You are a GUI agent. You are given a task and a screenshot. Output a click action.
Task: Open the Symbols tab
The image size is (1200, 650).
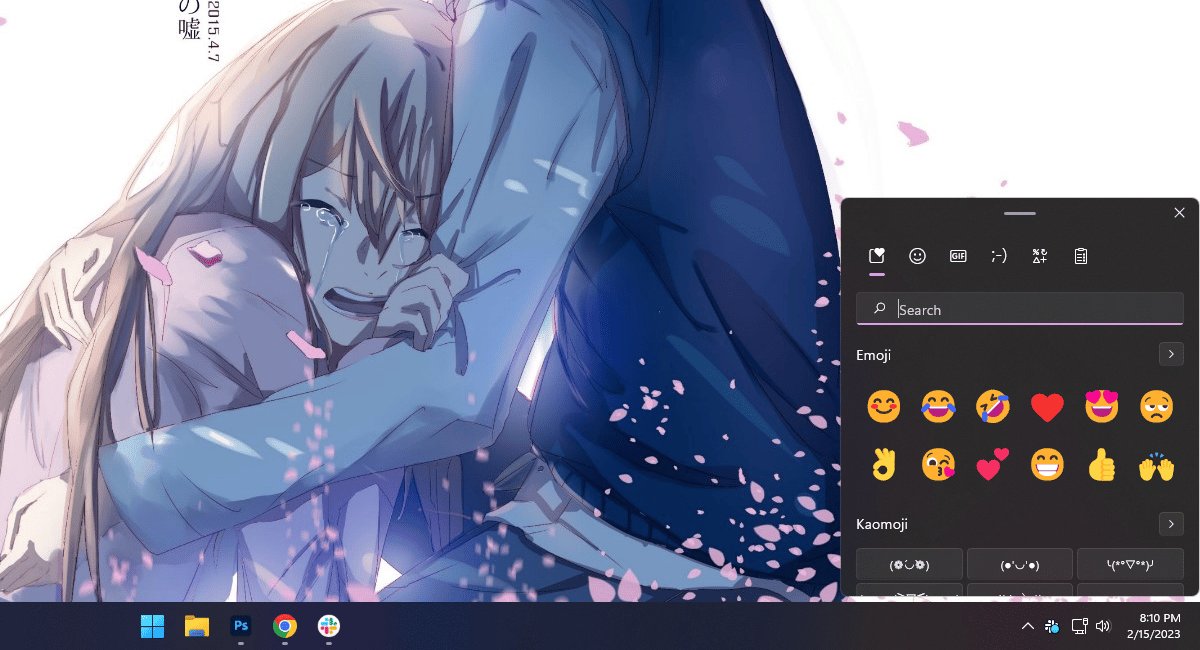1039,256
